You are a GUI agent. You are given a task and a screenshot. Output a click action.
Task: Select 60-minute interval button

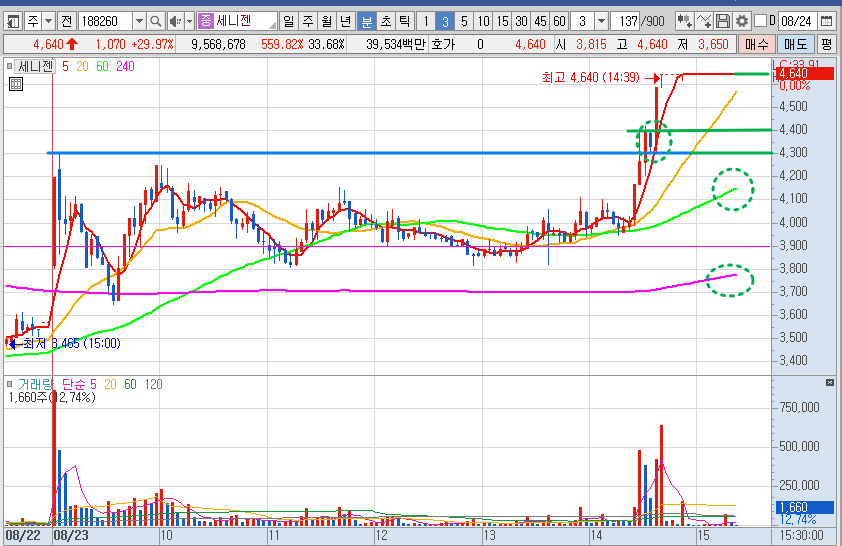pyautogui.click(x=559, y=21)
